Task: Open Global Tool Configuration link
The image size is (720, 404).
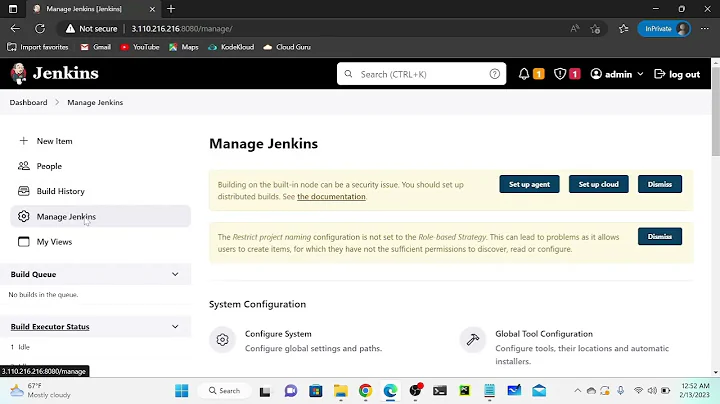Action: pos(544,334)
